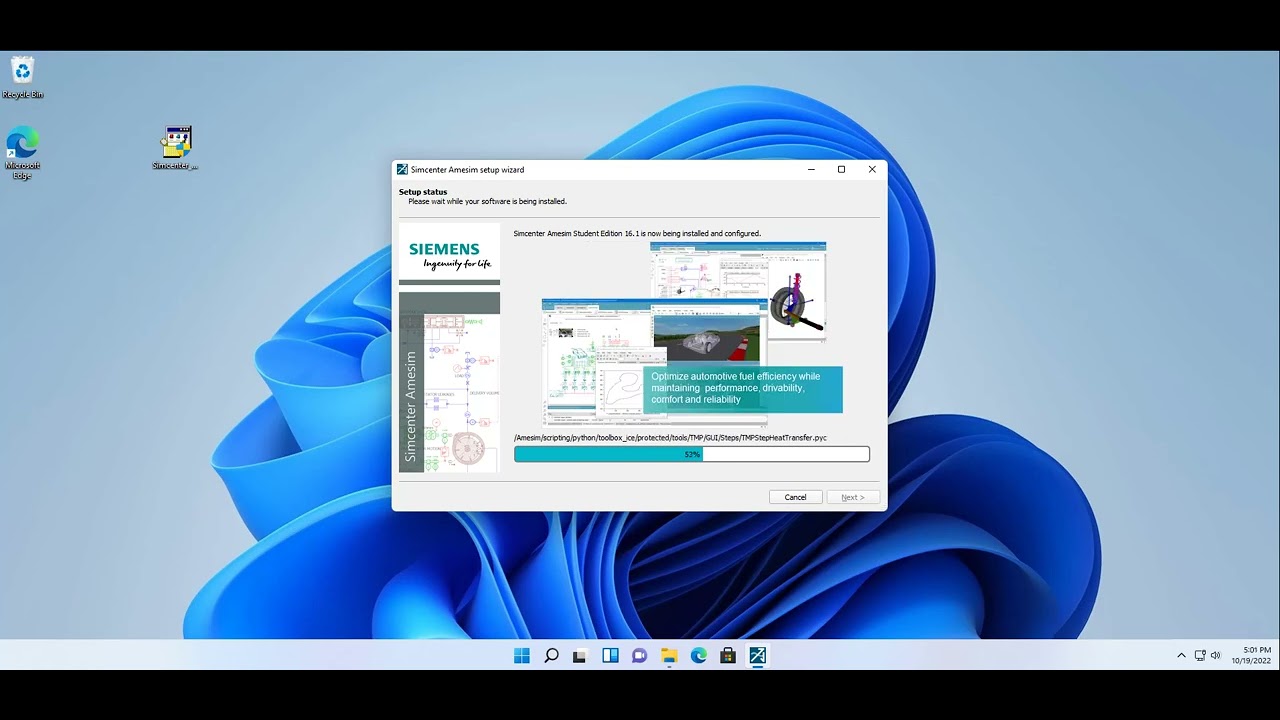Click the automotive fuel efficiency banner
The image size is (1280, 720).
click(x=743, y=388)
